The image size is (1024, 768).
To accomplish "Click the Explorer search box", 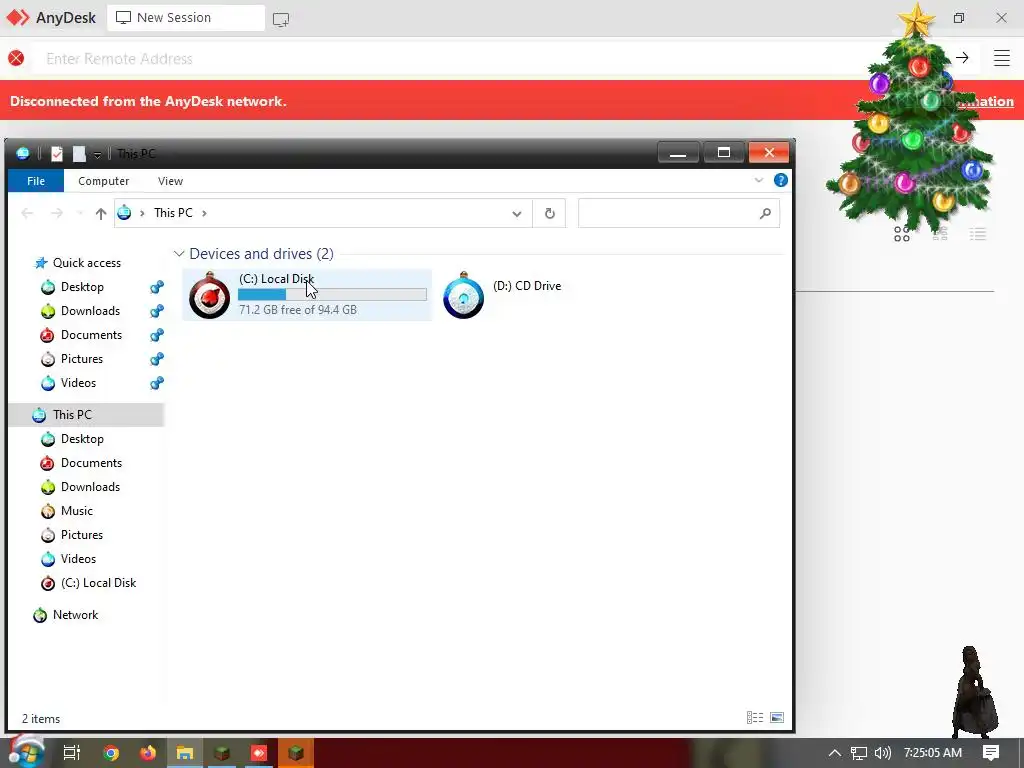I will [x=679, y=213].
